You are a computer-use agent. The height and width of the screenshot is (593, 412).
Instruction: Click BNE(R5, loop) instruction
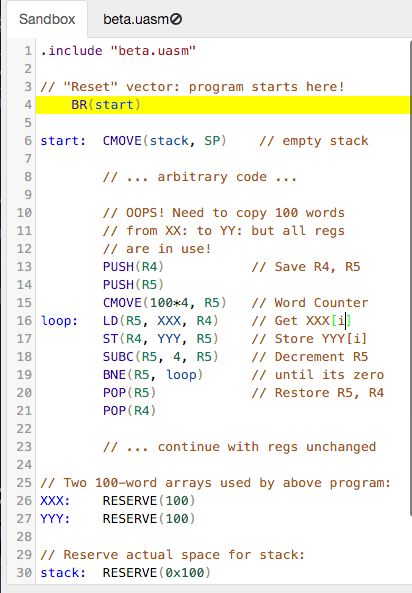click(153, 375)
